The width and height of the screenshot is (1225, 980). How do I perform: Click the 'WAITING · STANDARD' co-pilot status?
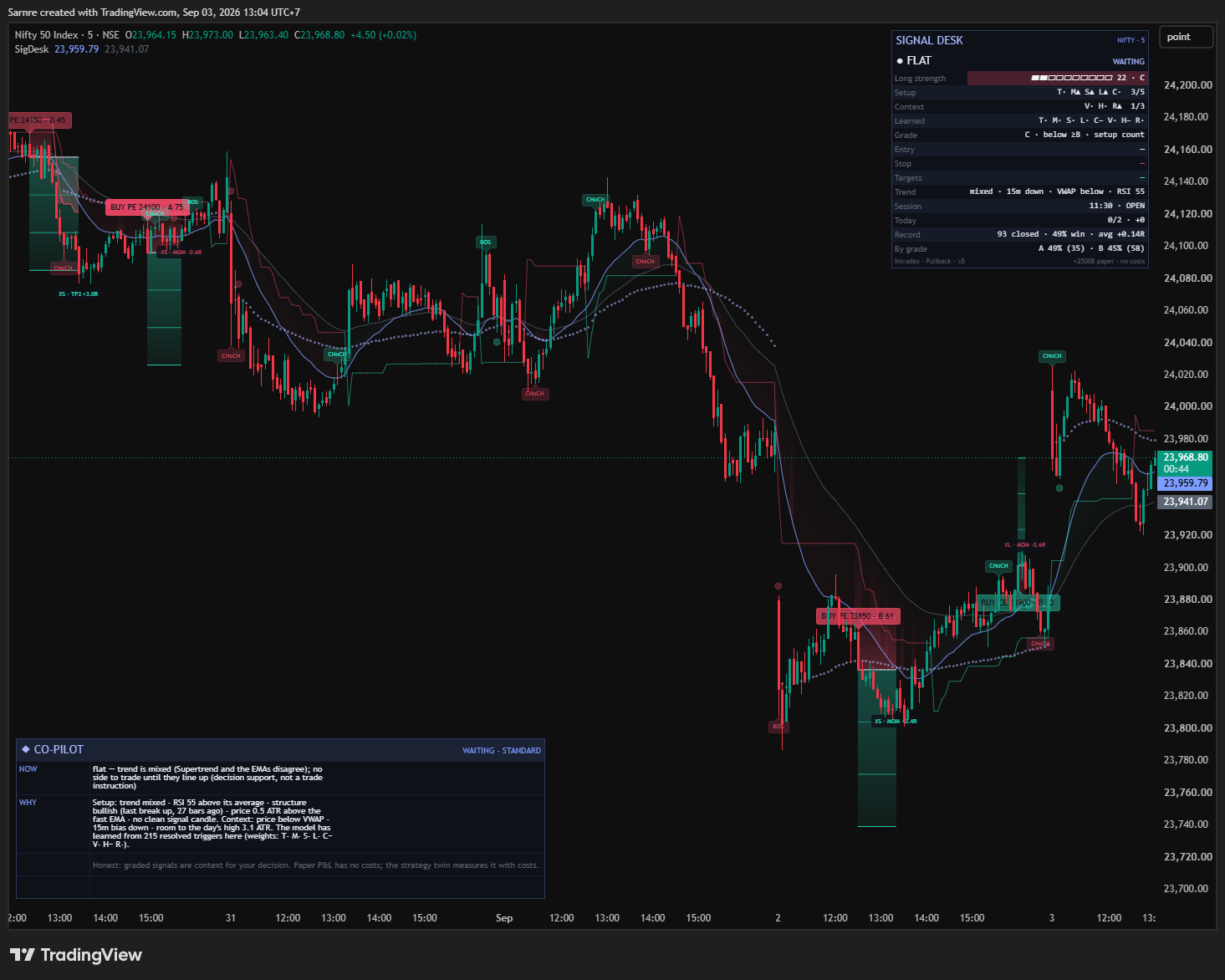coord(502,751)
